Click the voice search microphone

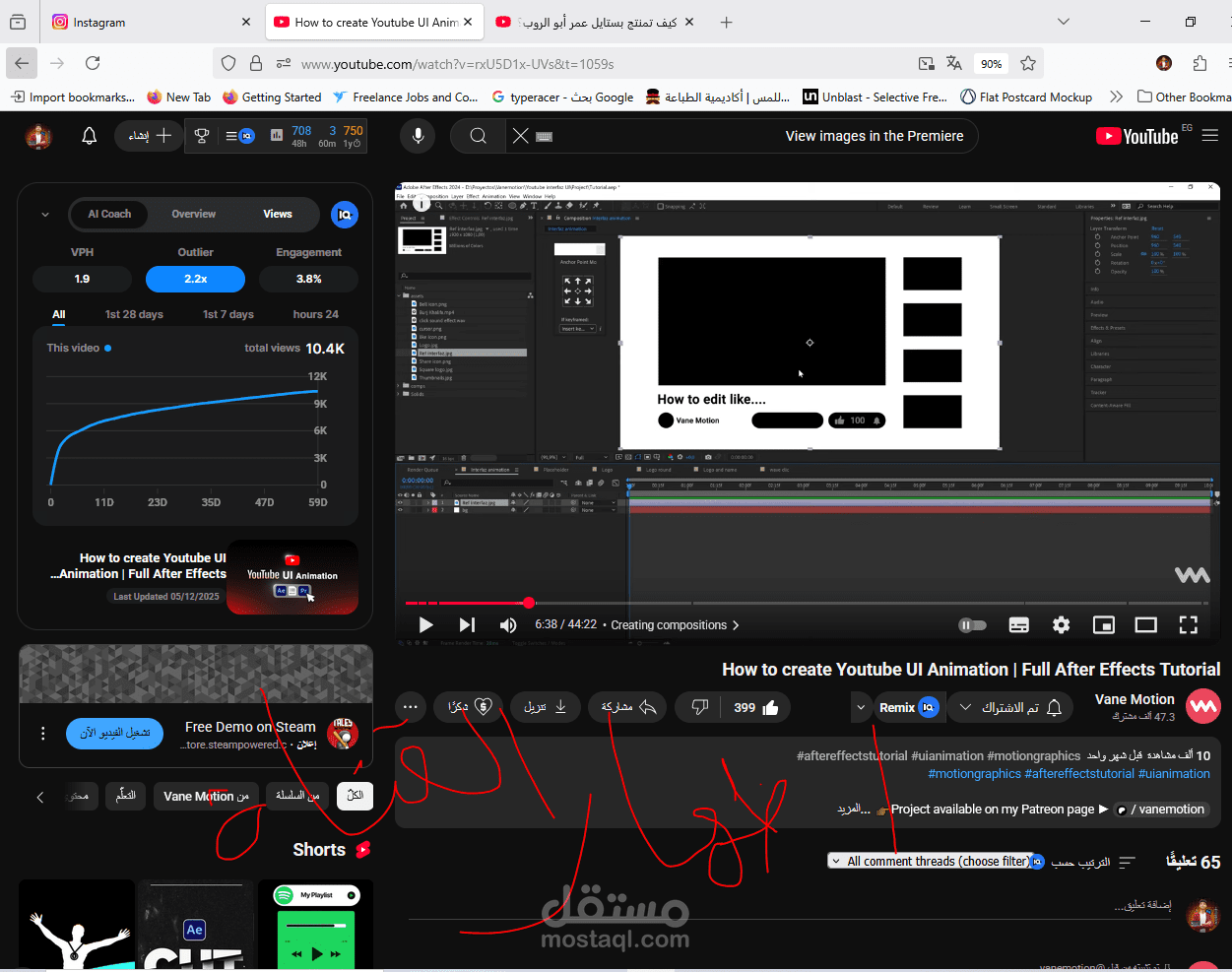(418, 136)
